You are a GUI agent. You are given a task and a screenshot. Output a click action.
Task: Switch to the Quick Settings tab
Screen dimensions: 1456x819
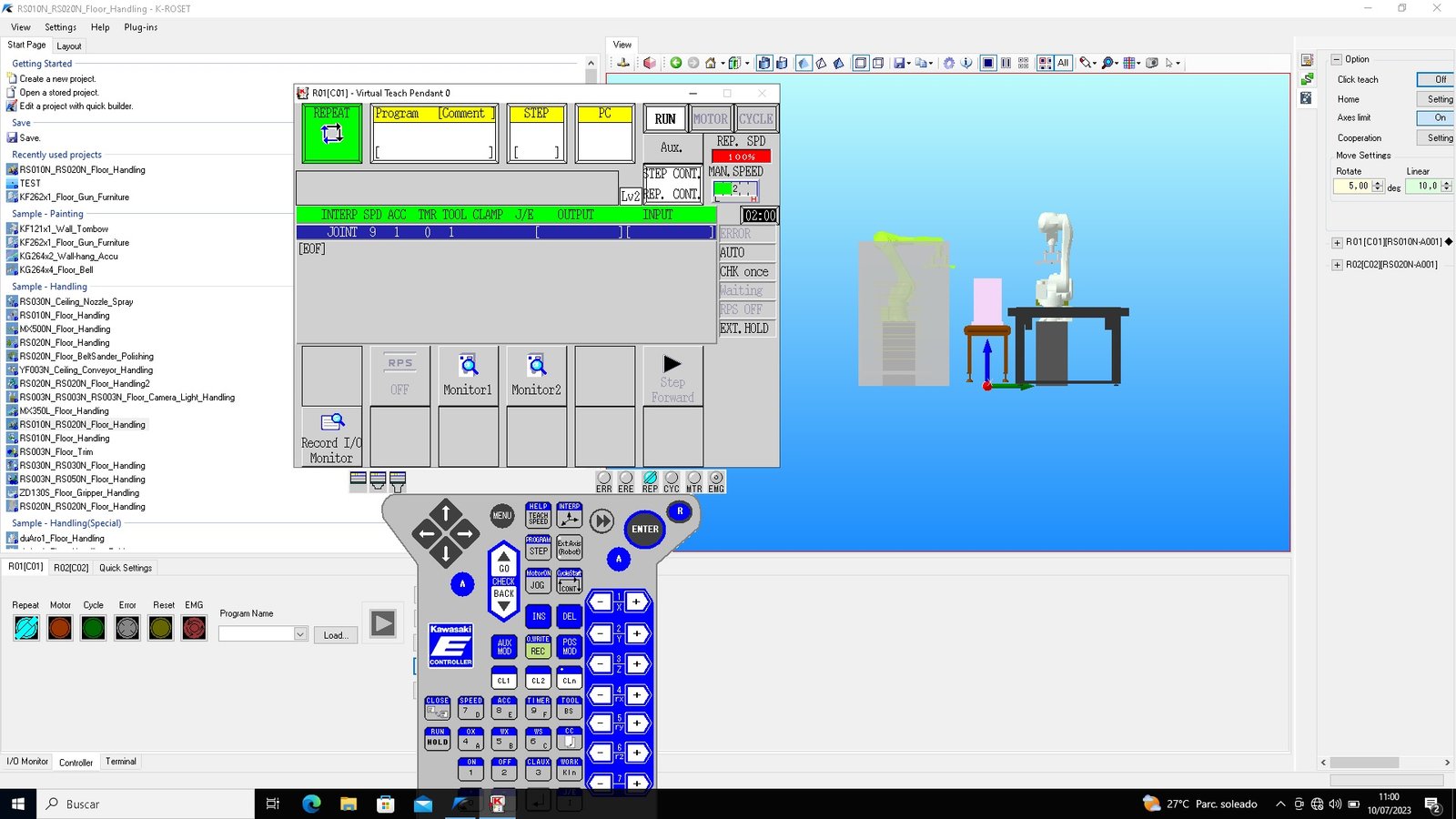coord(126,568)
